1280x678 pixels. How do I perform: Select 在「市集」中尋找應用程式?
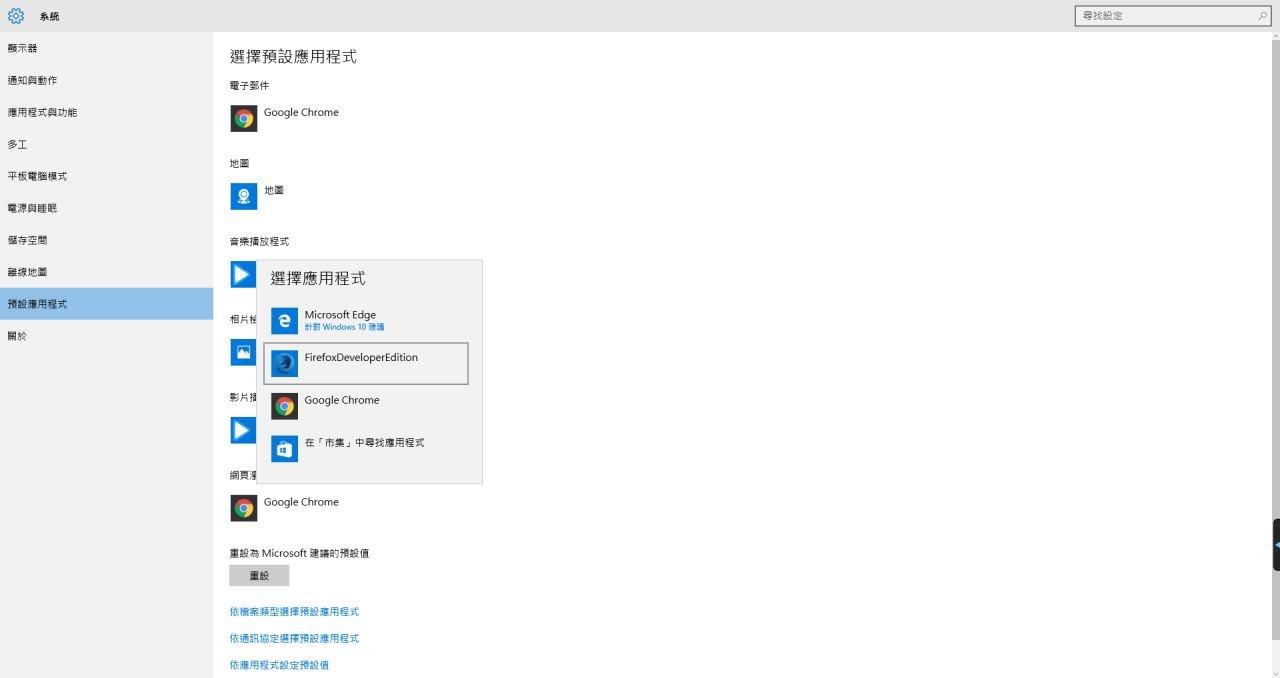366,449
